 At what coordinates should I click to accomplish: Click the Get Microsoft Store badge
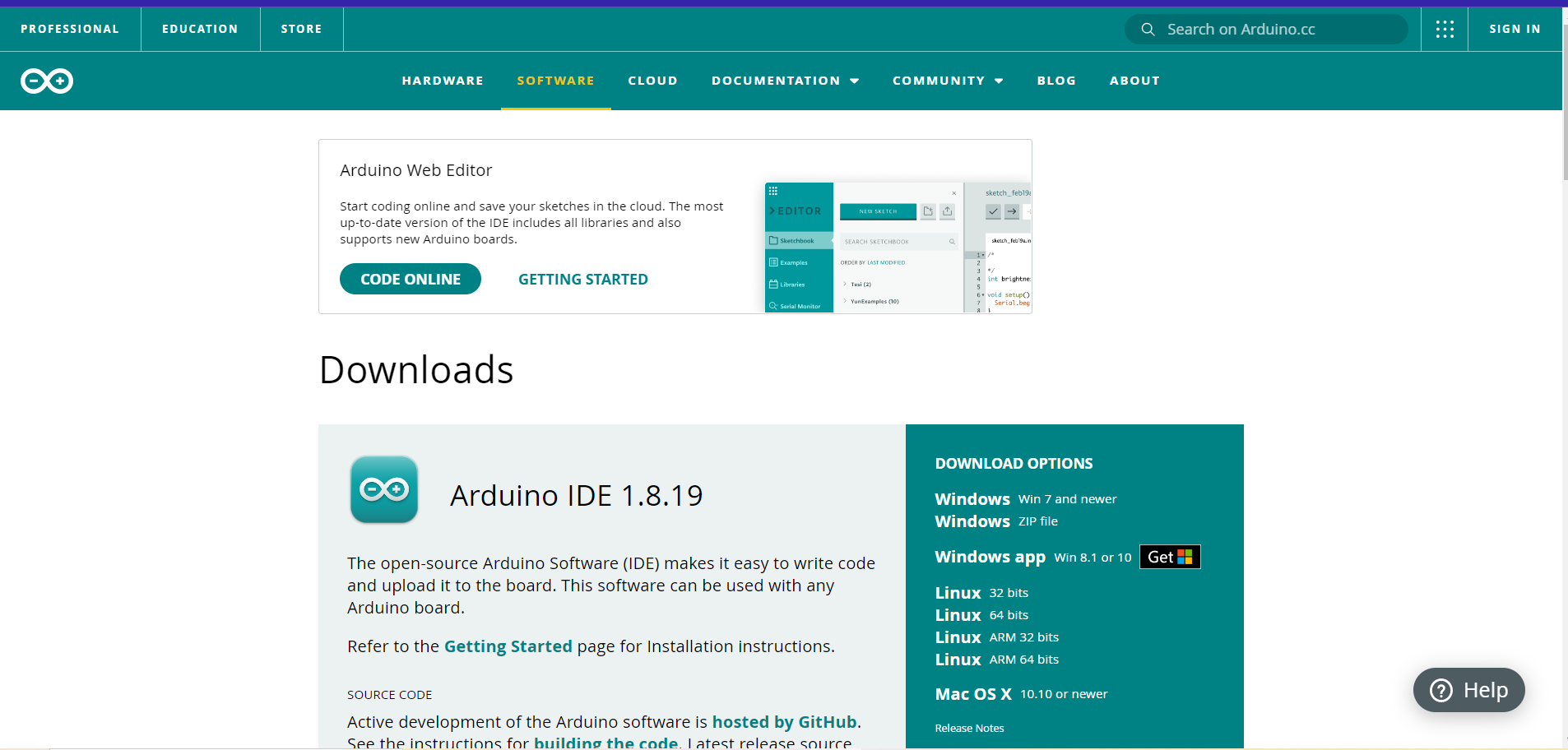(1170, 557)
